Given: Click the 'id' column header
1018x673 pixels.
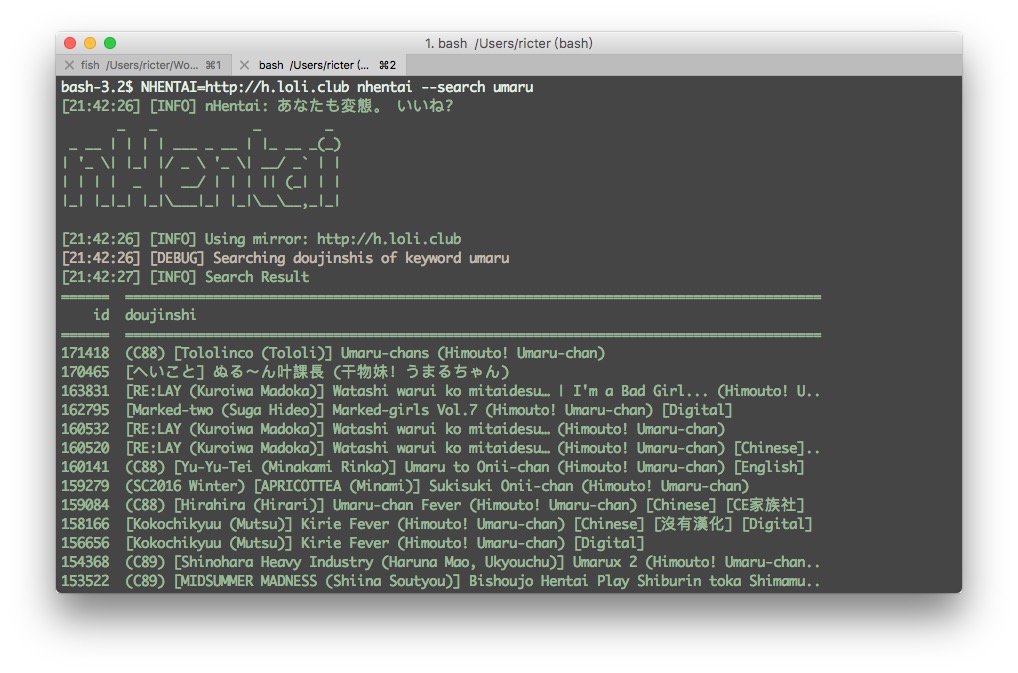Looking at the screenshot, I should [x=101, y=315].
